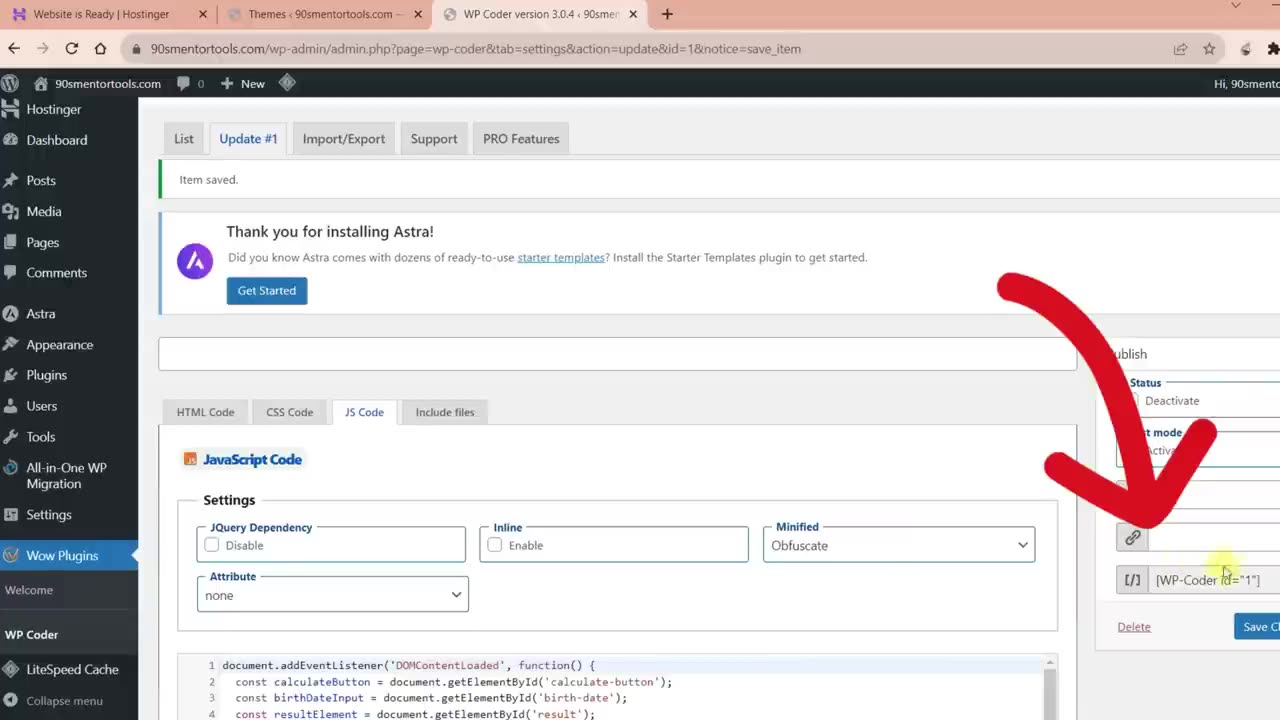Open a new browser tab with plus

667,14
